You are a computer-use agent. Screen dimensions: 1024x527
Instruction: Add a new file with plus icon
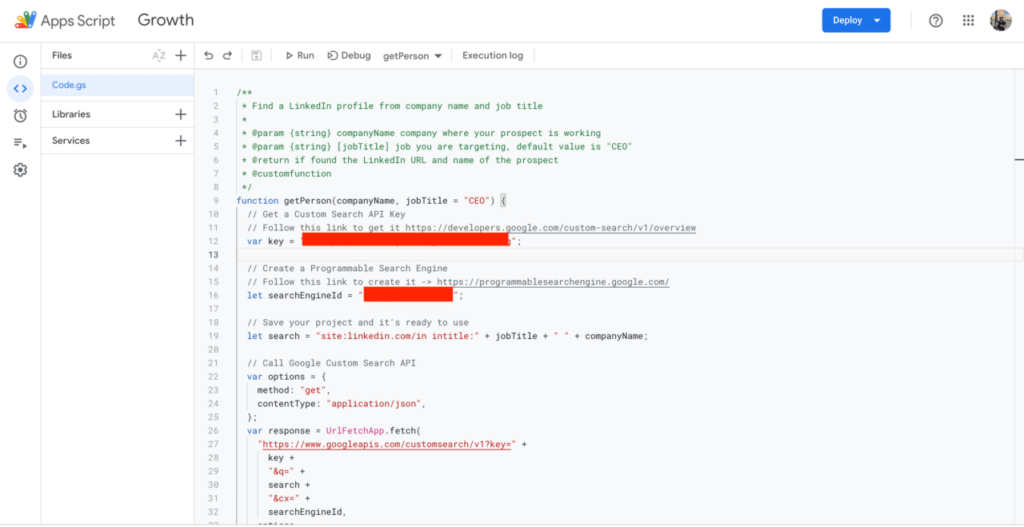(180, 56)
